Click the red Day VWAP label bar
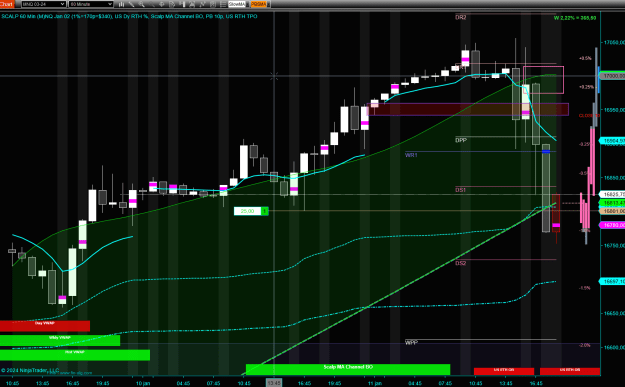The width and height of the screenshot is (625, 387). click(x=45, y=326)
